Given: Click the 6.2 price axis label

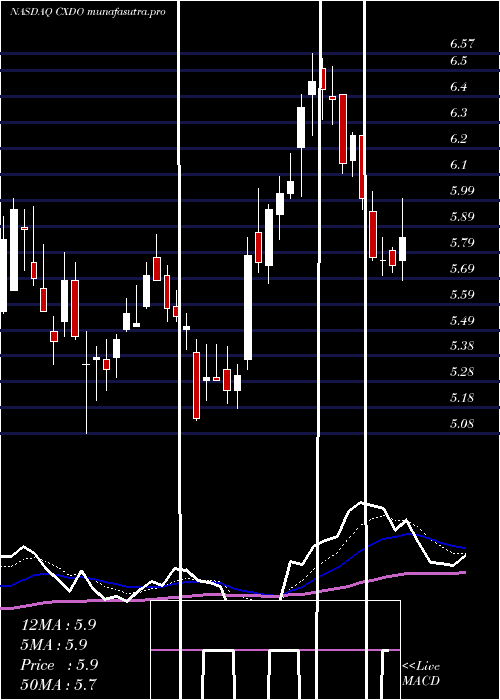Looking at the screenshot, I should point(458,138).
